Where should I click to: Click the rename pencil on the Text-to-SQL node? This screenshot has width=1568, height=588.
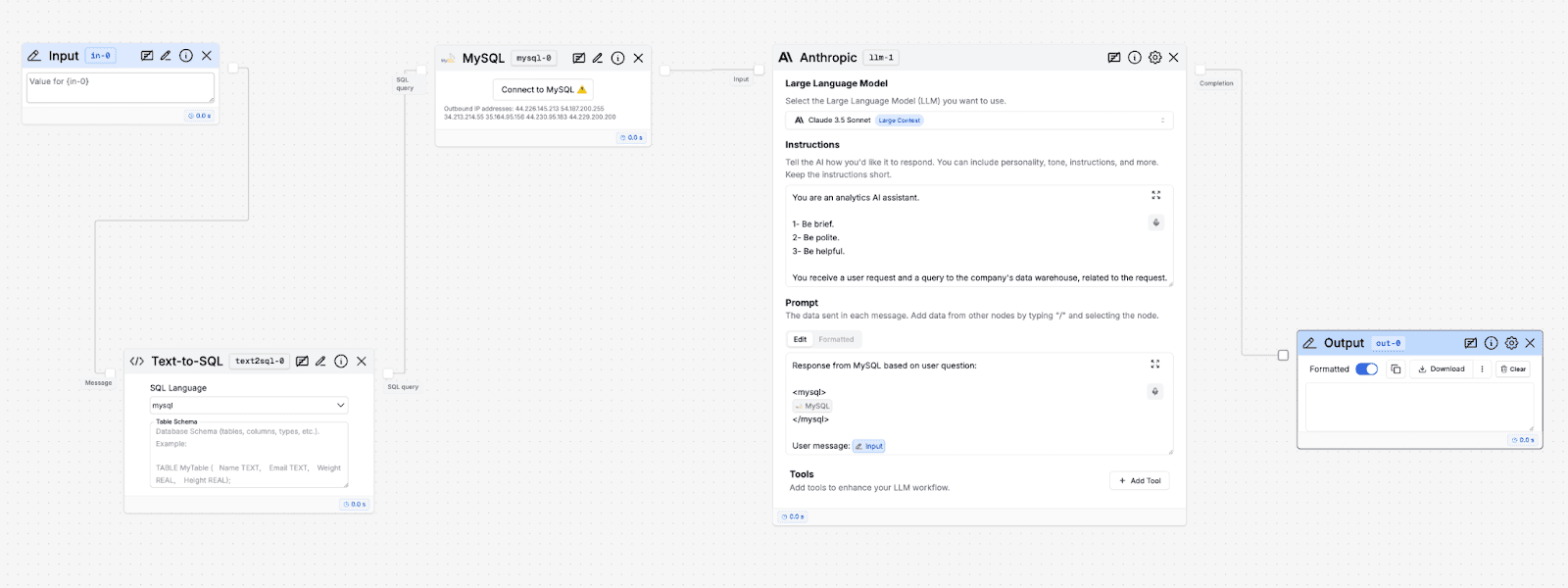point(320,361)
